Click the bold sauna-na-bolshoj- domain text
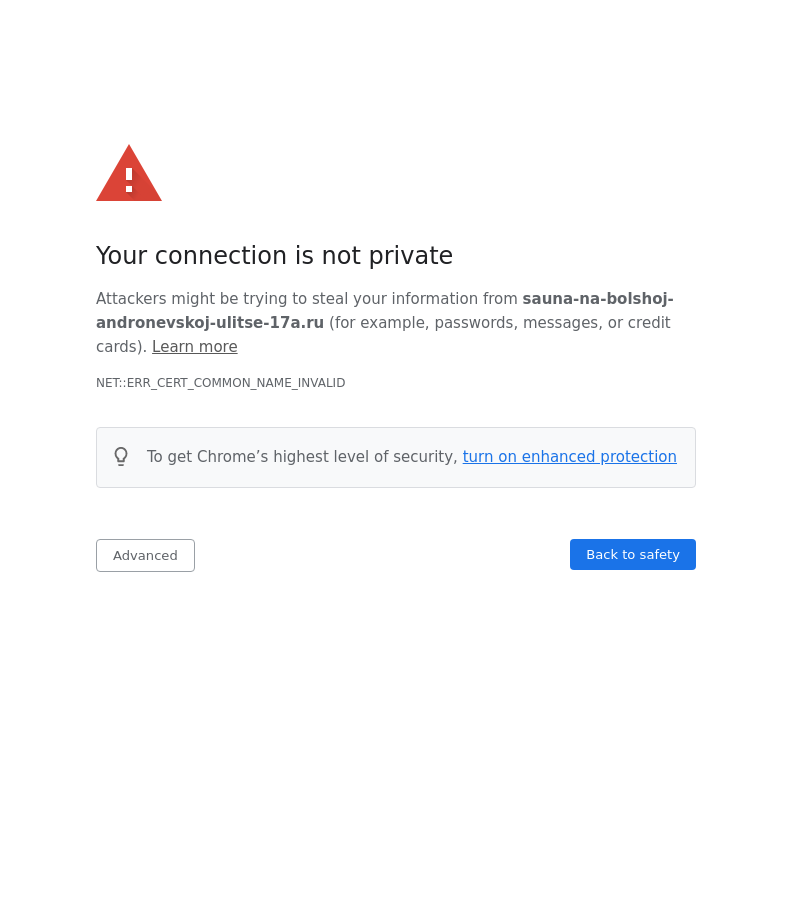The image size is (792, 919). click(597, 299)
